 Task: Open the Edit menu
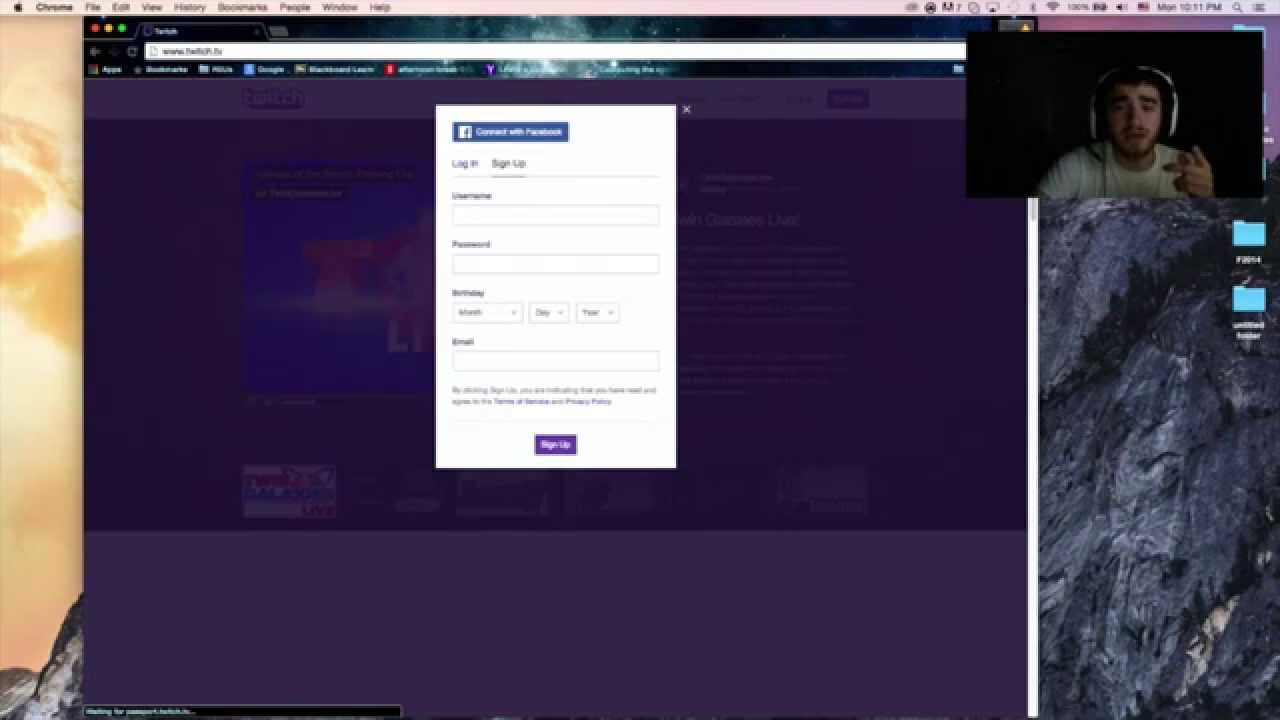(121, 7)
